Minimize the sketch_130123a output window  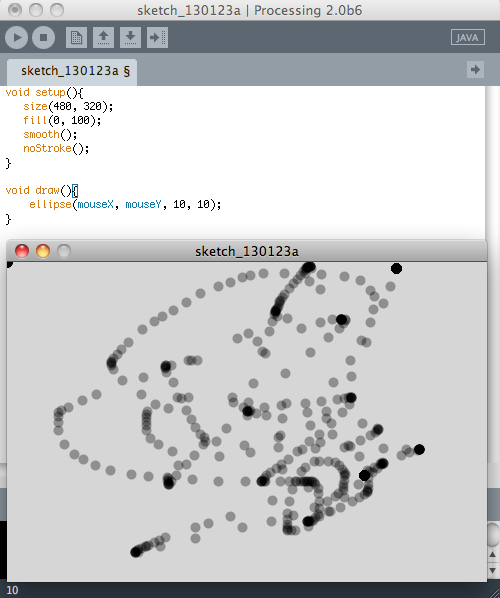[x=43, y=251]
